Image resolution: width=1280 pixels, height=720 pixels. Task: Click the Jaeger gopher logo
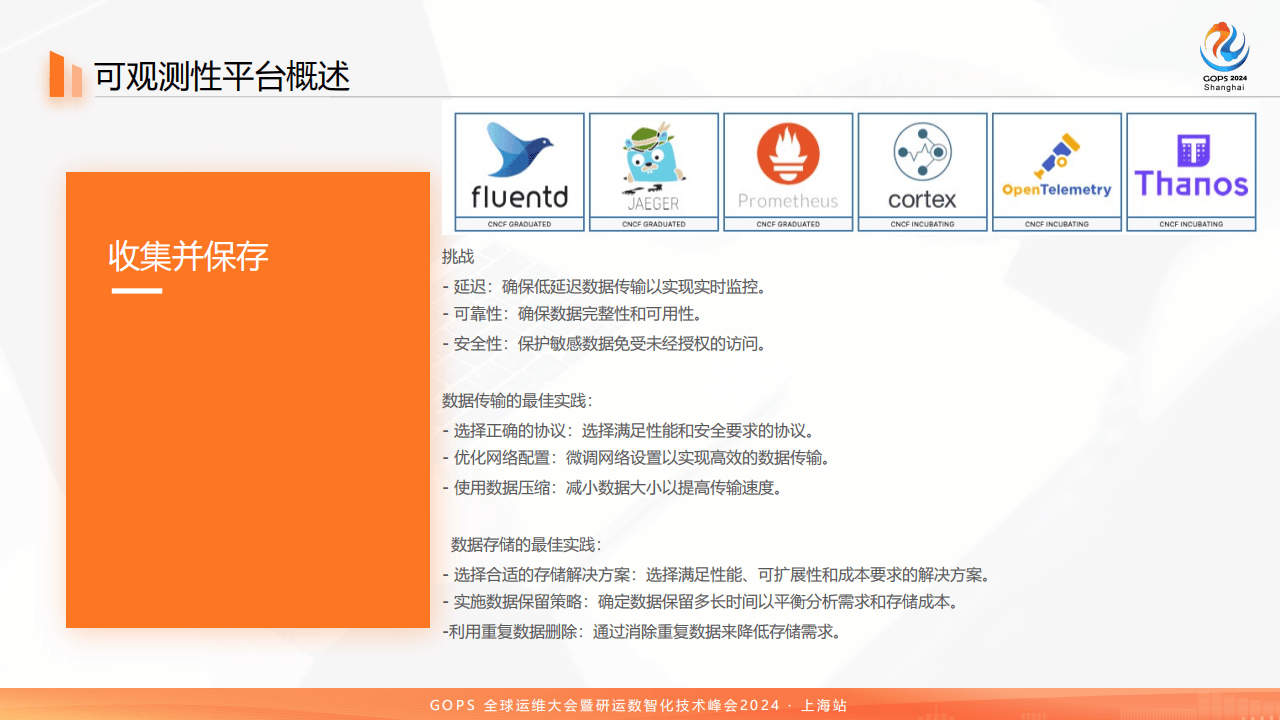[x=653, y=157]
